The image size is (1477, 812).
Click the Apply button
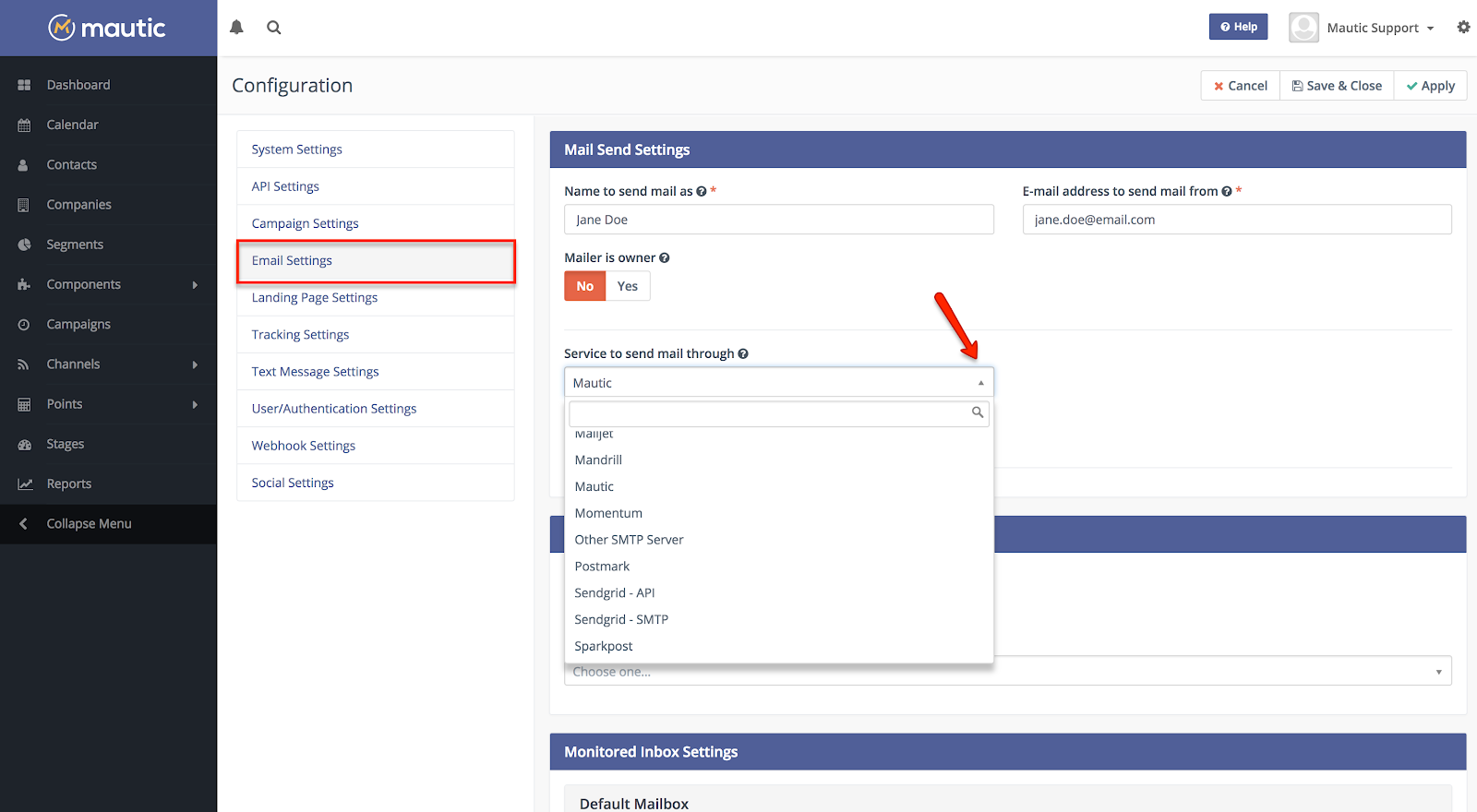pos(1430,86)
